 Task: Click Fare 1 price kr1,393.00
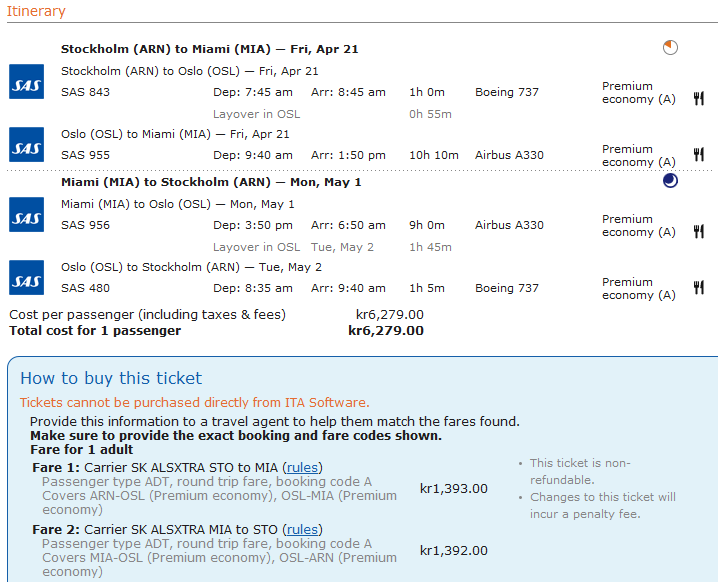[453, 489]
